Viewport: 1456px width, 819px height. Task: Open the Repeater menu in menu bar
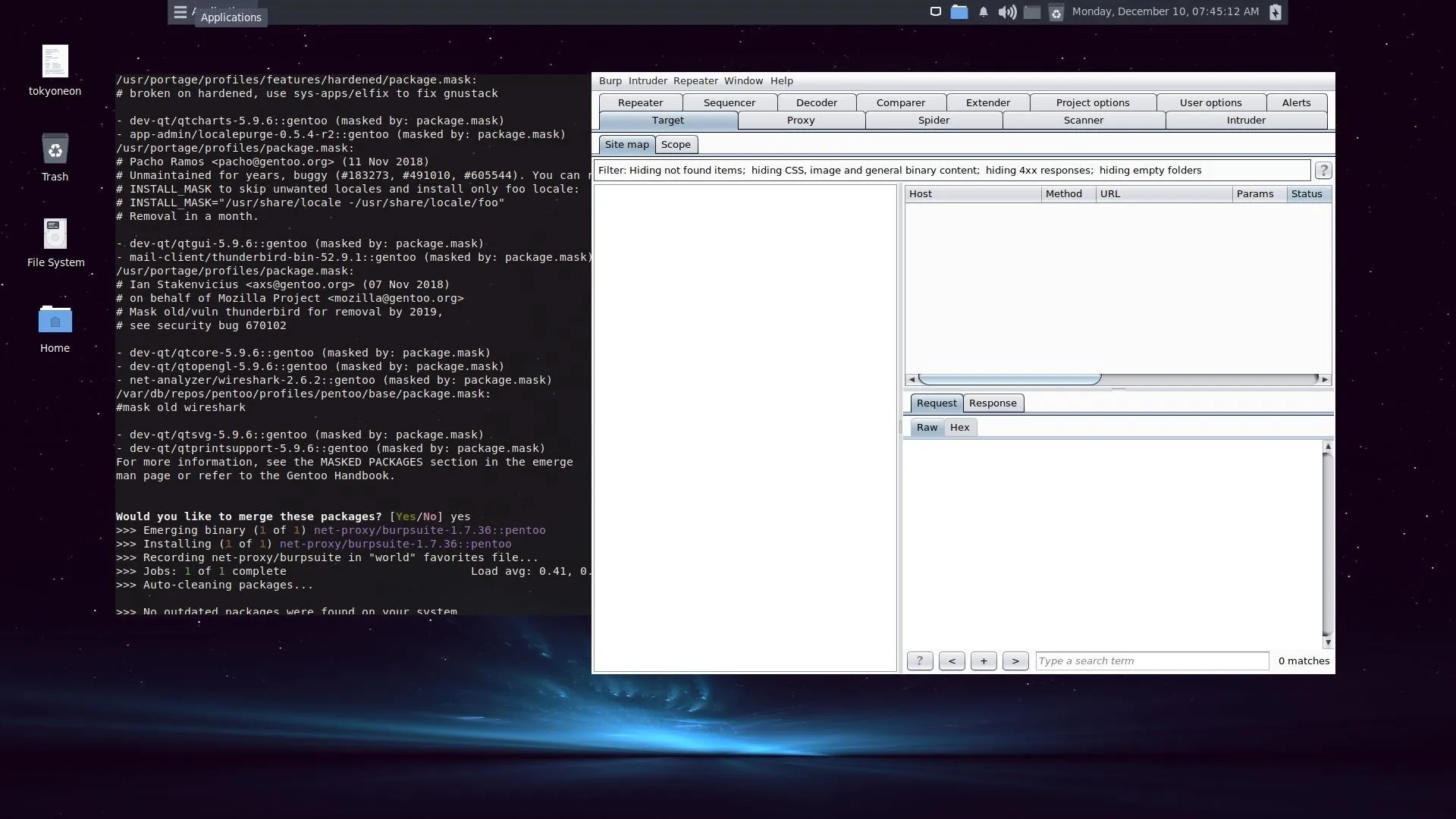[695, 81]
